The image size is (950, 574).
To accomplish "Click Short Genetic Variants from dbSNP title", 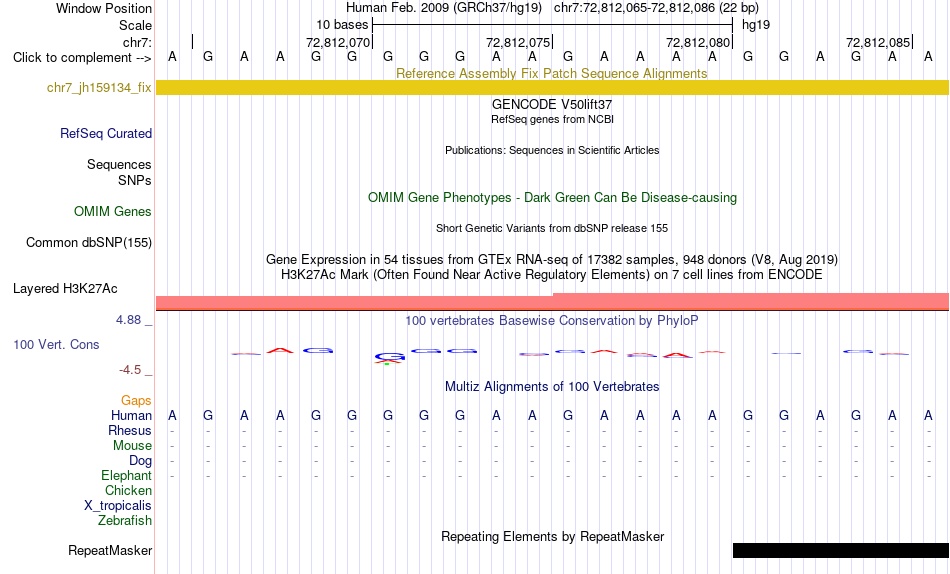I will point(552,229).
